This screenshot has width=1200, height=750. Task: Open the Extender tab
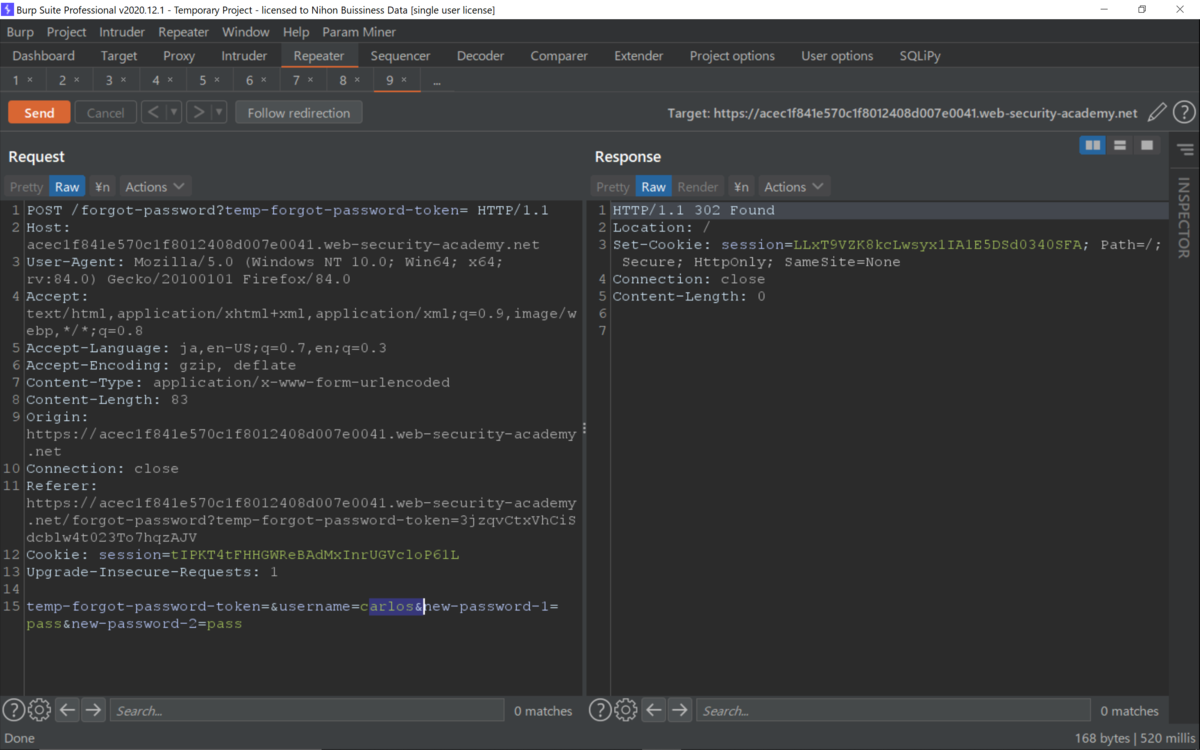pyautogui.click(x=639, y=56)
